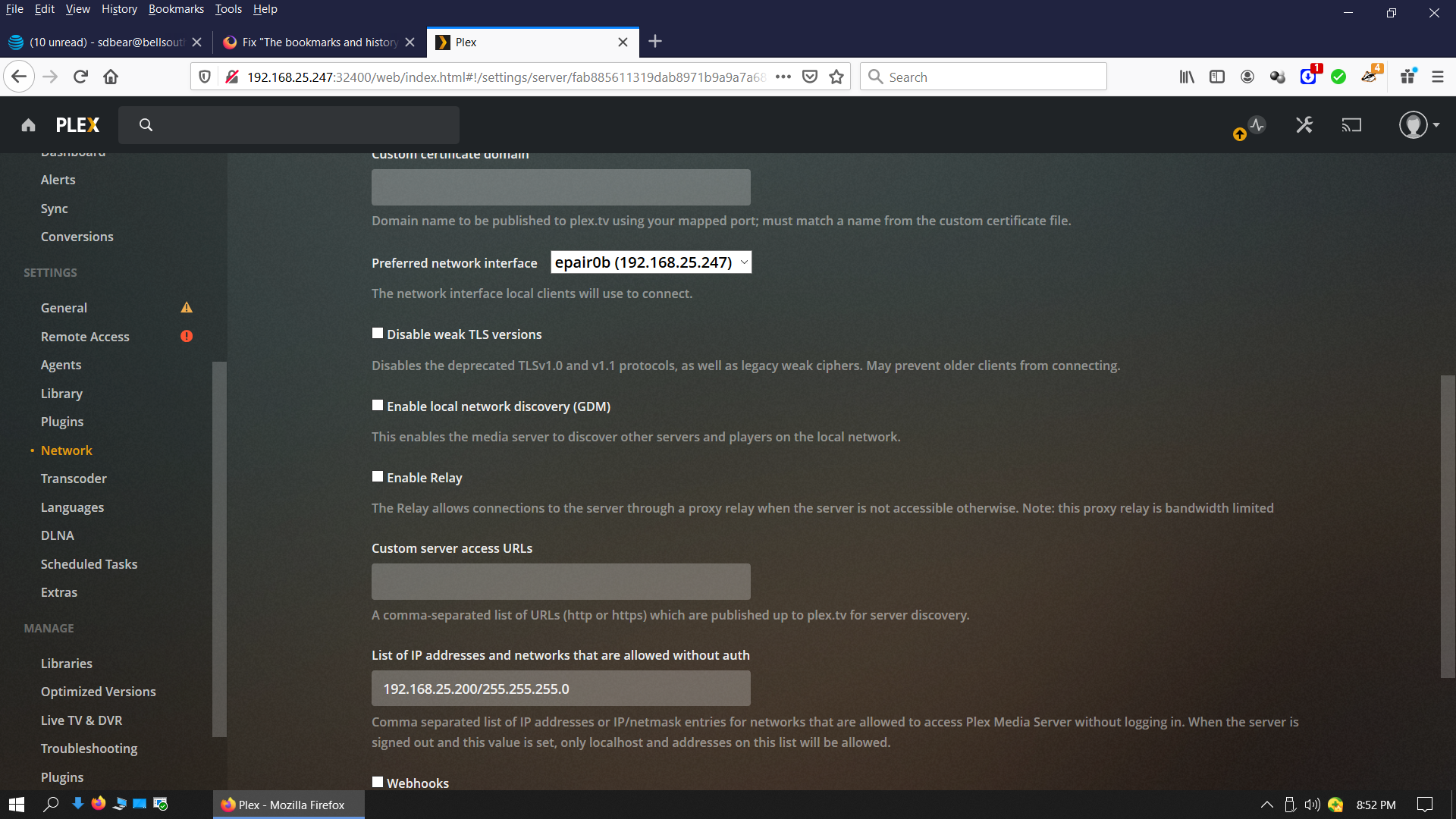Open Plex user account avatar menu

[1419, 125]
